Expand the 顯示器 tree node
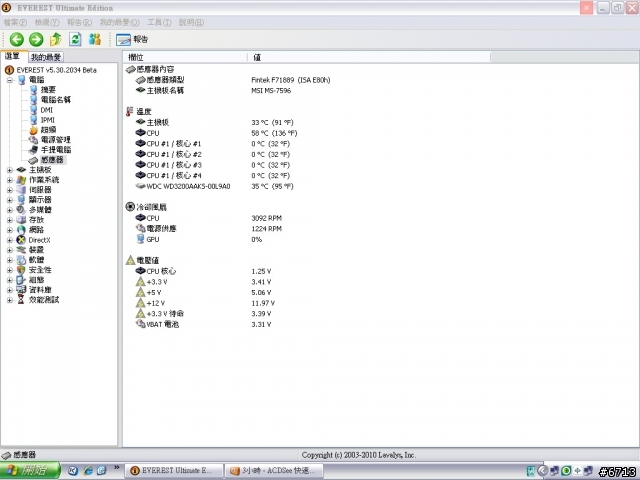The height and width of the screenshot is (480, 640). (x=10, y=200)
